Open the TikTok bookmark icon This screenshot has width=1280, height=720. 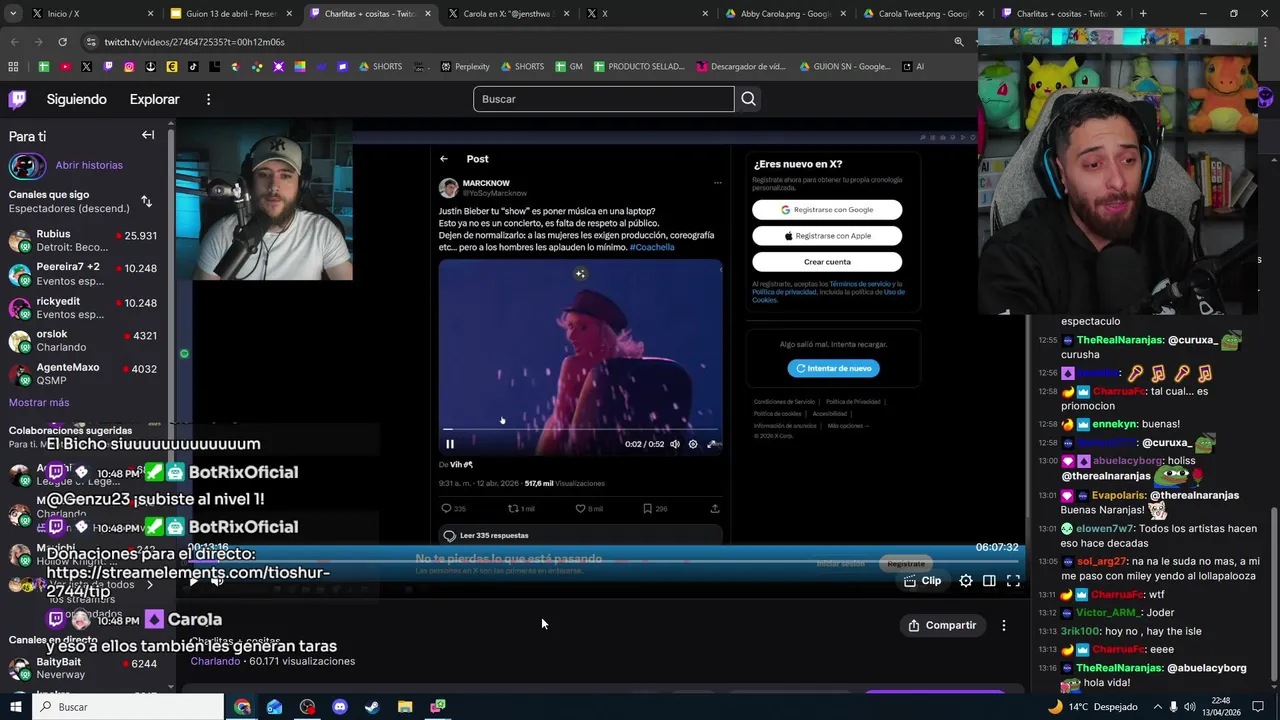click(x=193, y=67)
